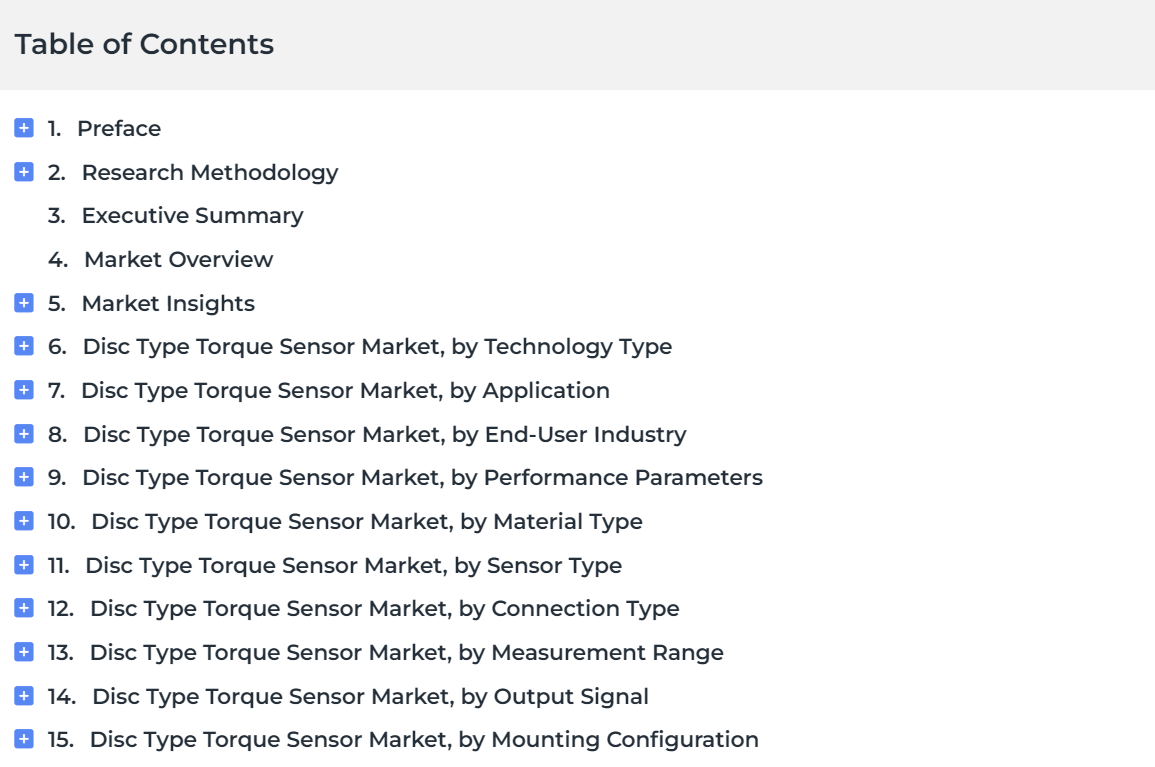Screen dimensions: 1155x767
Task: Expand Research Methodology with its plus icon
Action: click(24, 172)
